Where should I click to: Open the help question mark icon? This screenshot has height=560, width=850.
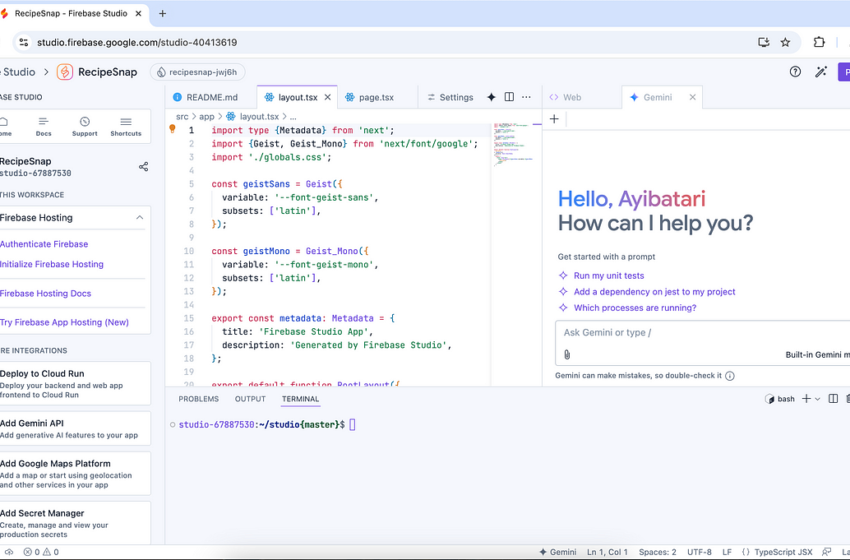coord(795,72)
